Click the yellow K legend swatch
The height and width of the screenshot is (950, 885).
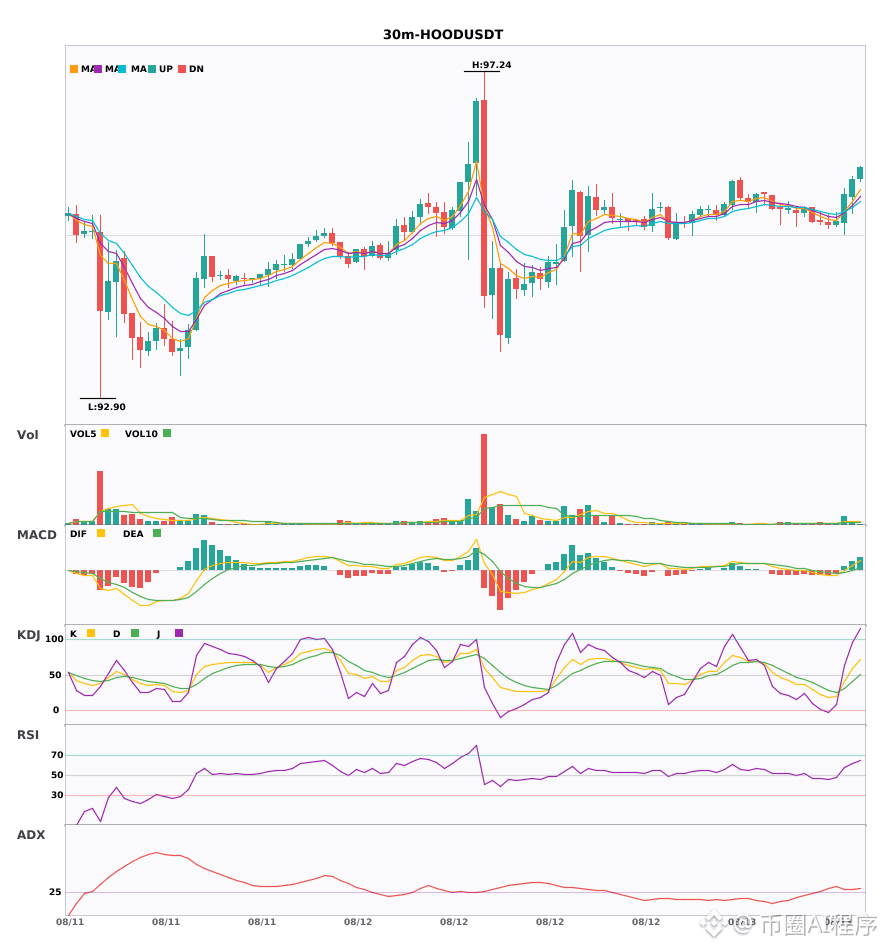91,633
